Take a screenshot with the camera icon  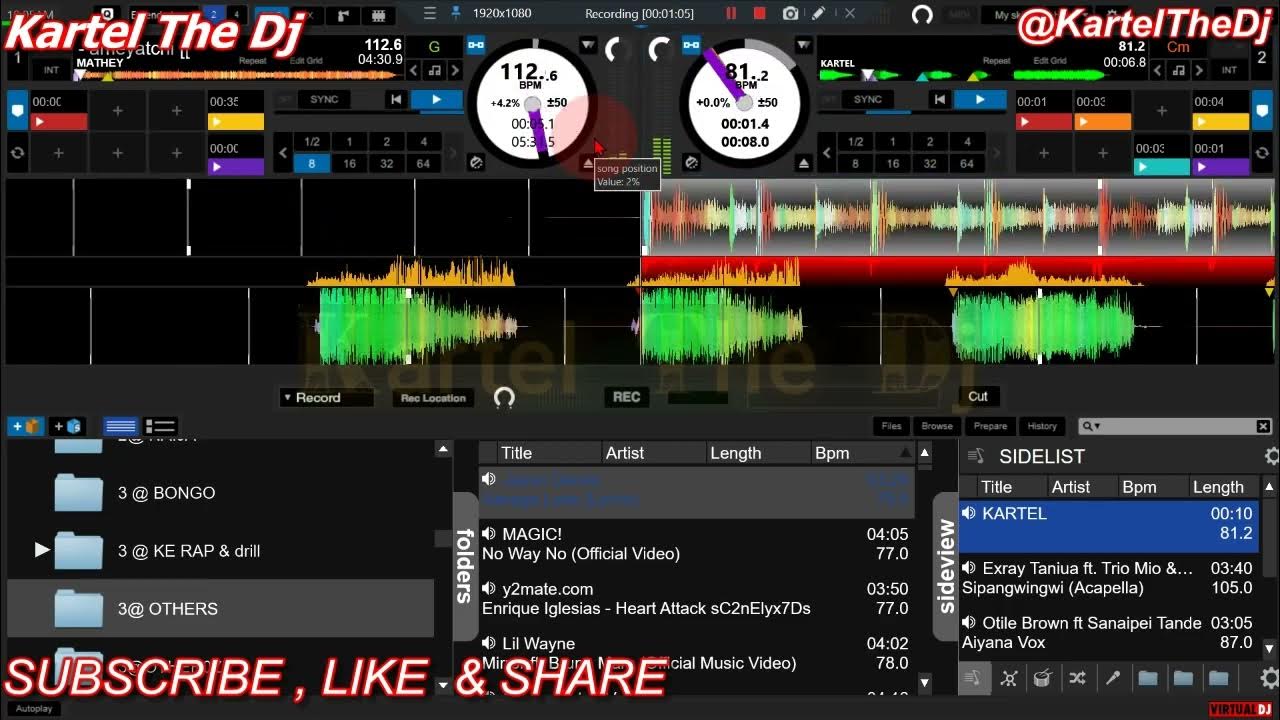[790, 13]
